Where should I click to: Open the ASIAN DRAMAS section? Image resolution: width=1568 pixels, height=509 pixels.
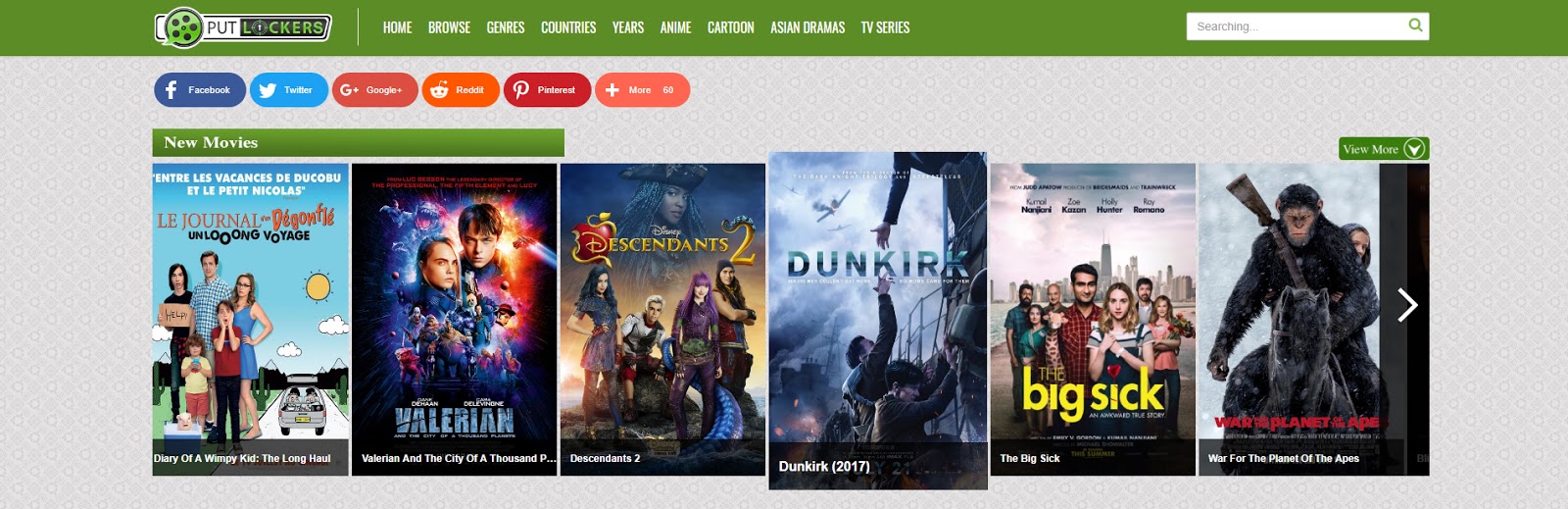(x=808, y=27)
